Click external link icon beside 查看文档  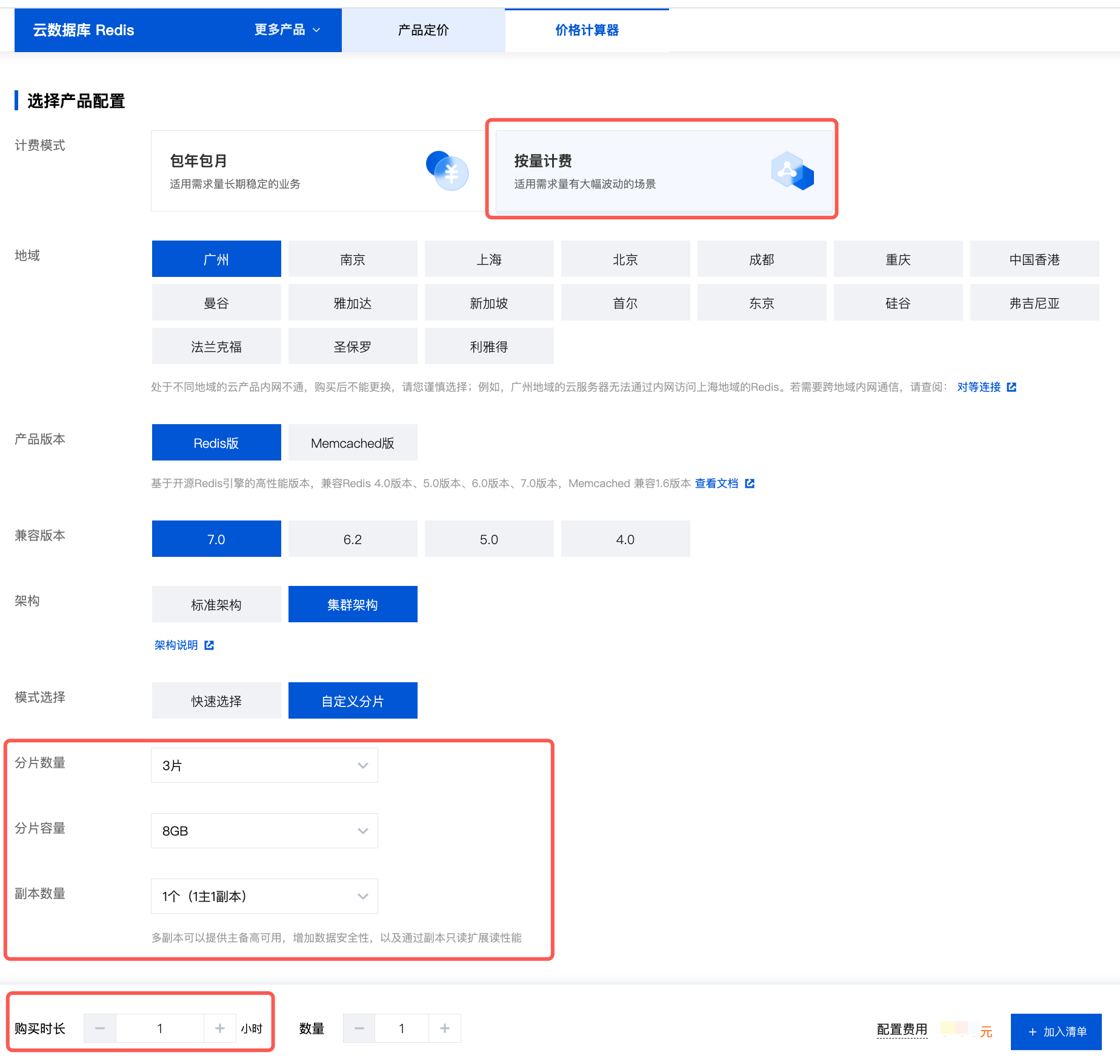(x=750, y=484)
